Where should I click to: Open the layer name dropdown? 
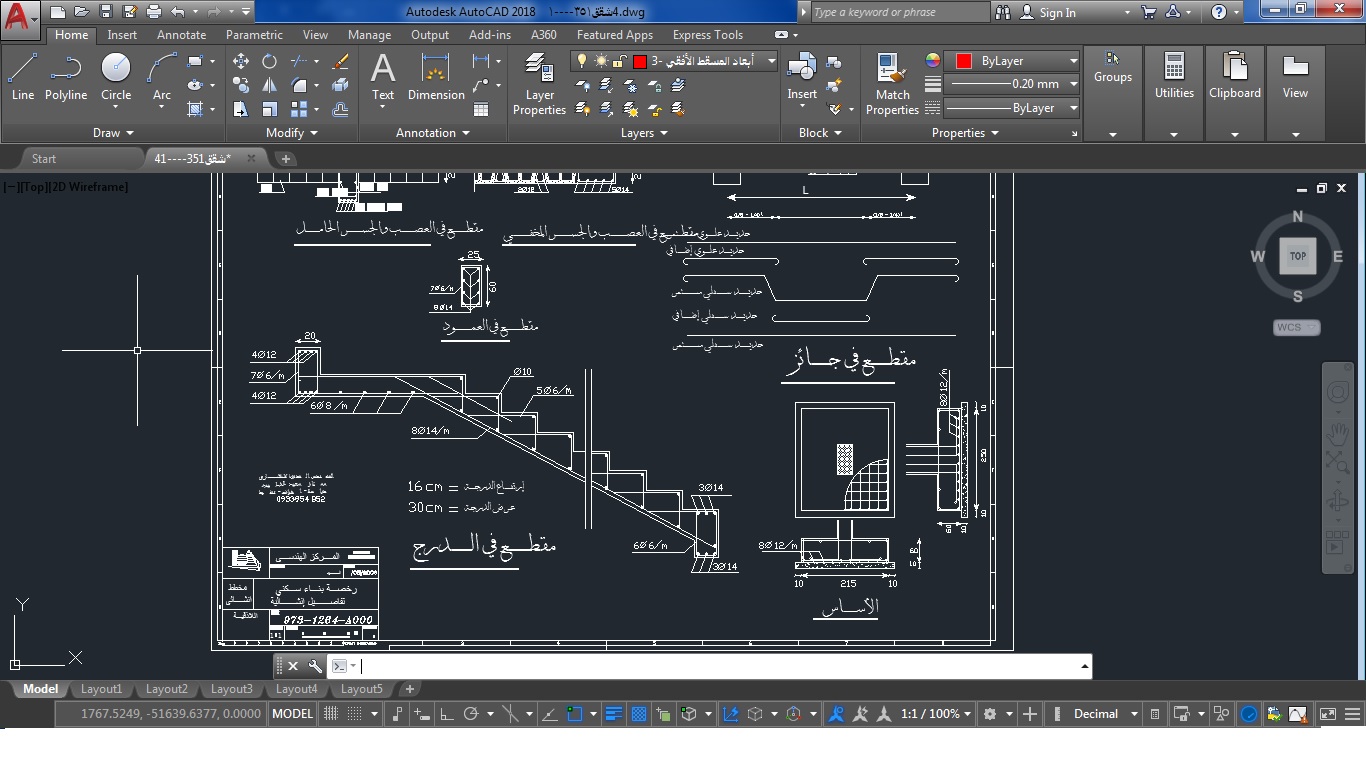pos(771,61)
